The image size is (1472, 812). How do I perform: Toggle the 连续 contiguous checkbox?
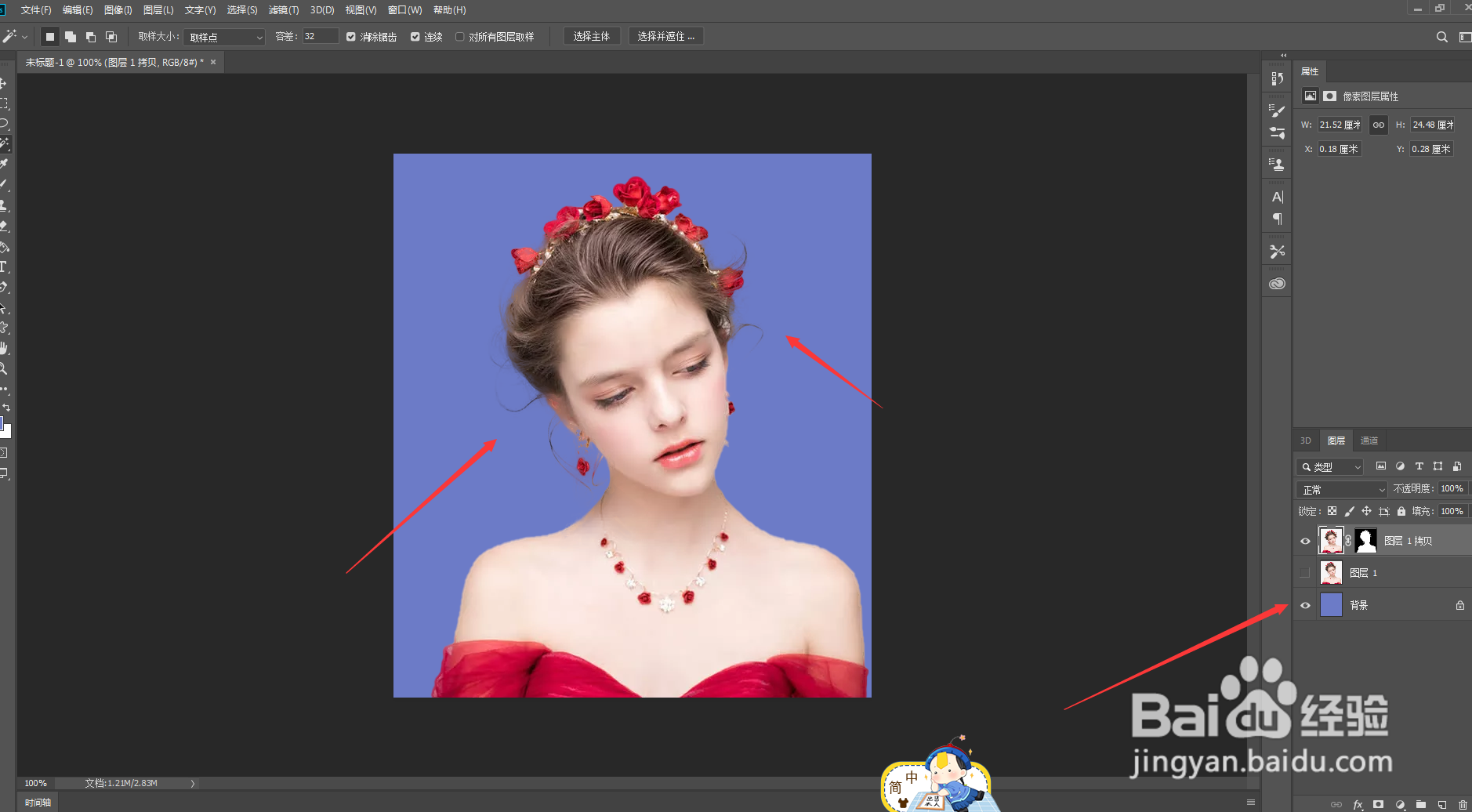415,37
